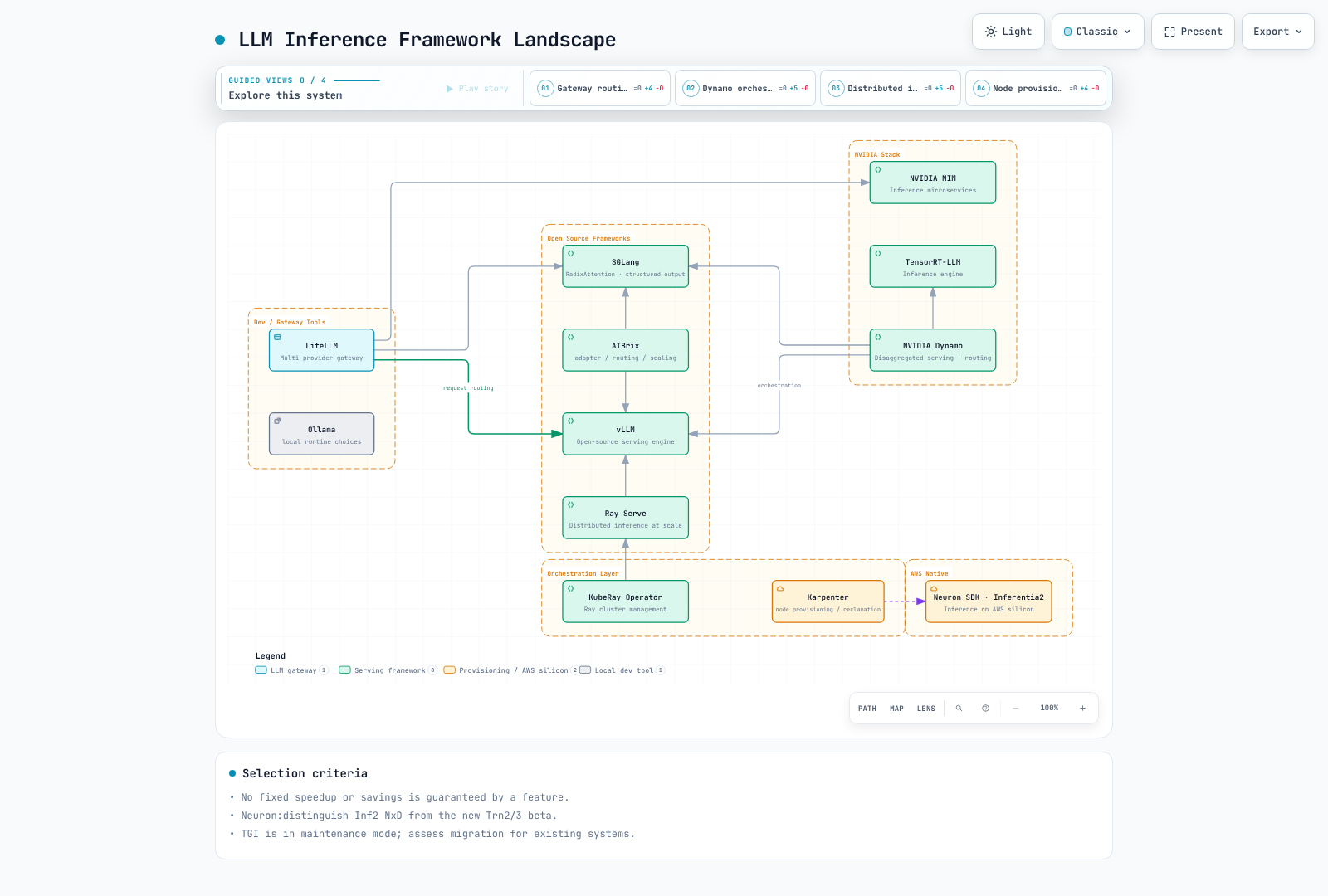Screen dimensions: 1328x896
Task: Click the Present fullscreen brackets icon
Action: pyautogui.click(x=1169, y=32)
